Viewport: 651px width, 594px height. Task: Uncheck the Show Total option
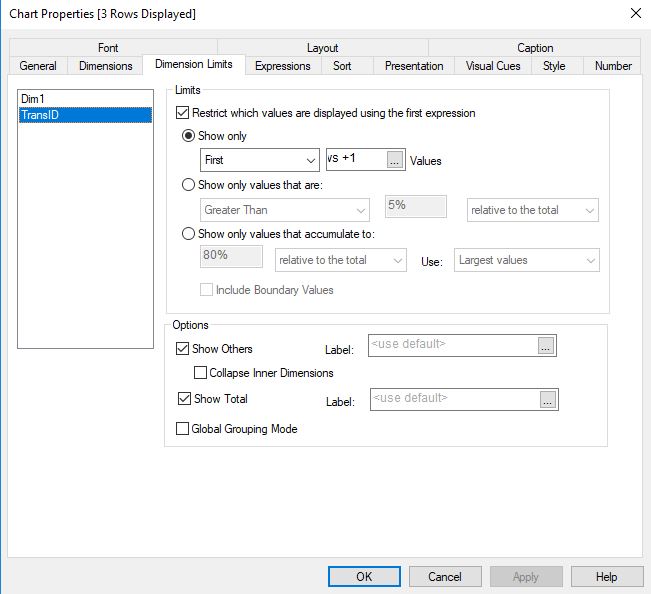tap(182, 398)
